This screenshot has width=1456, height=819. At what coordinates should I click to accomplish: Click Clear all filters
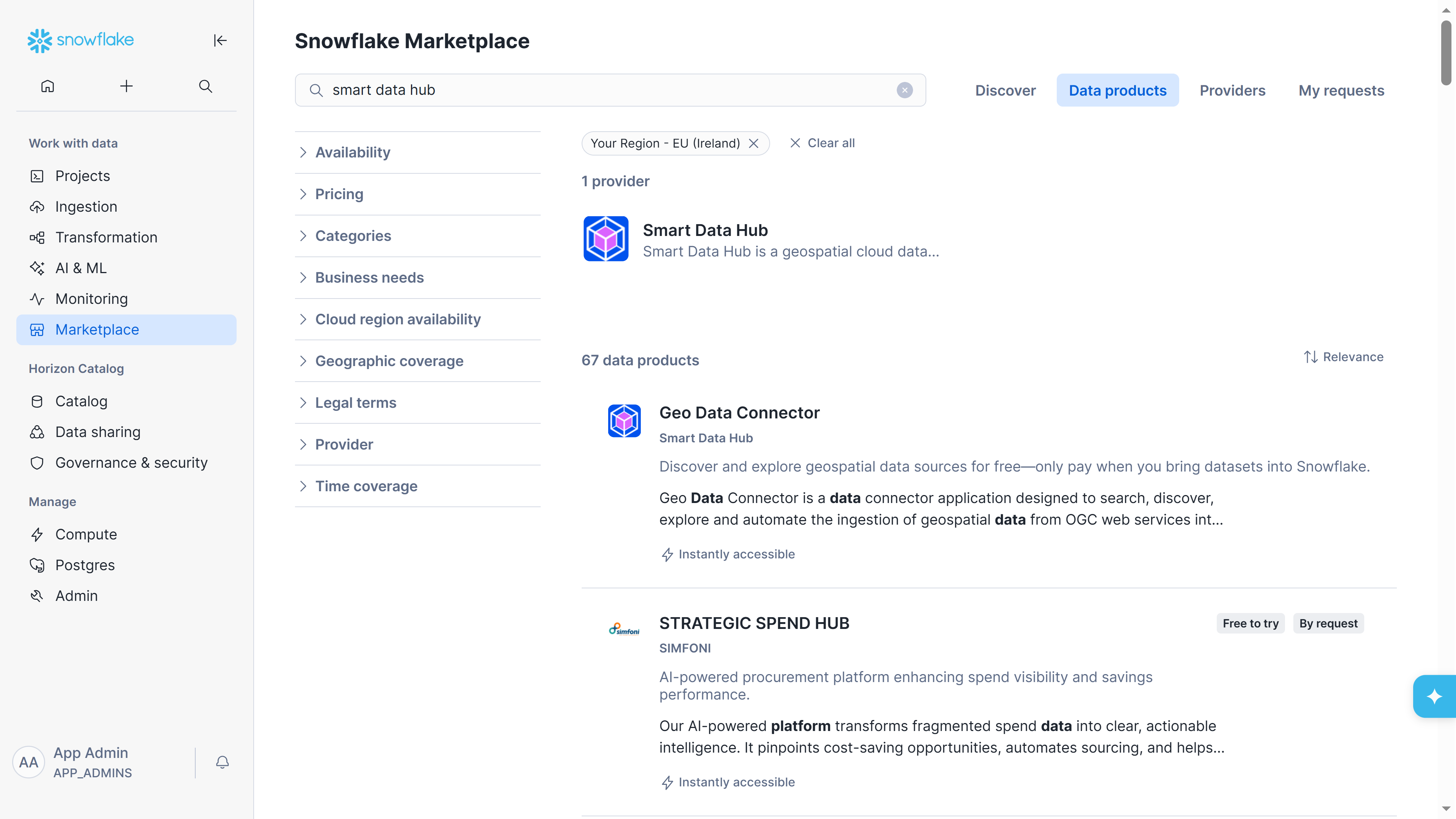822,143
